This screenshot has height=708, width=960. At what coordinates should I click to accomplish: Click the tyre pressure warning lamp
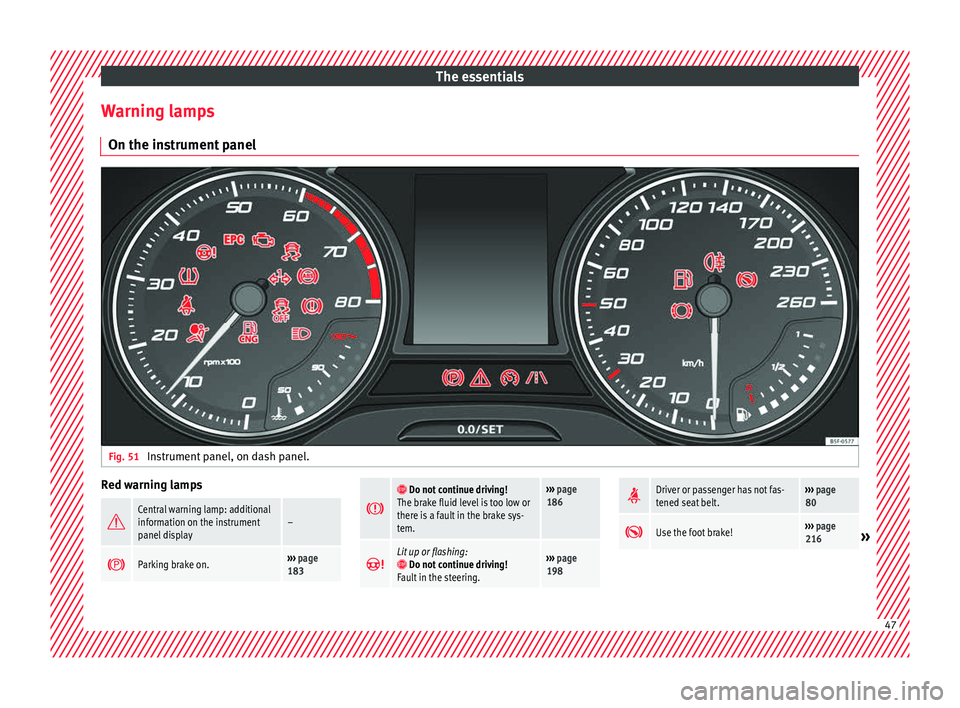tap(189, 276)
